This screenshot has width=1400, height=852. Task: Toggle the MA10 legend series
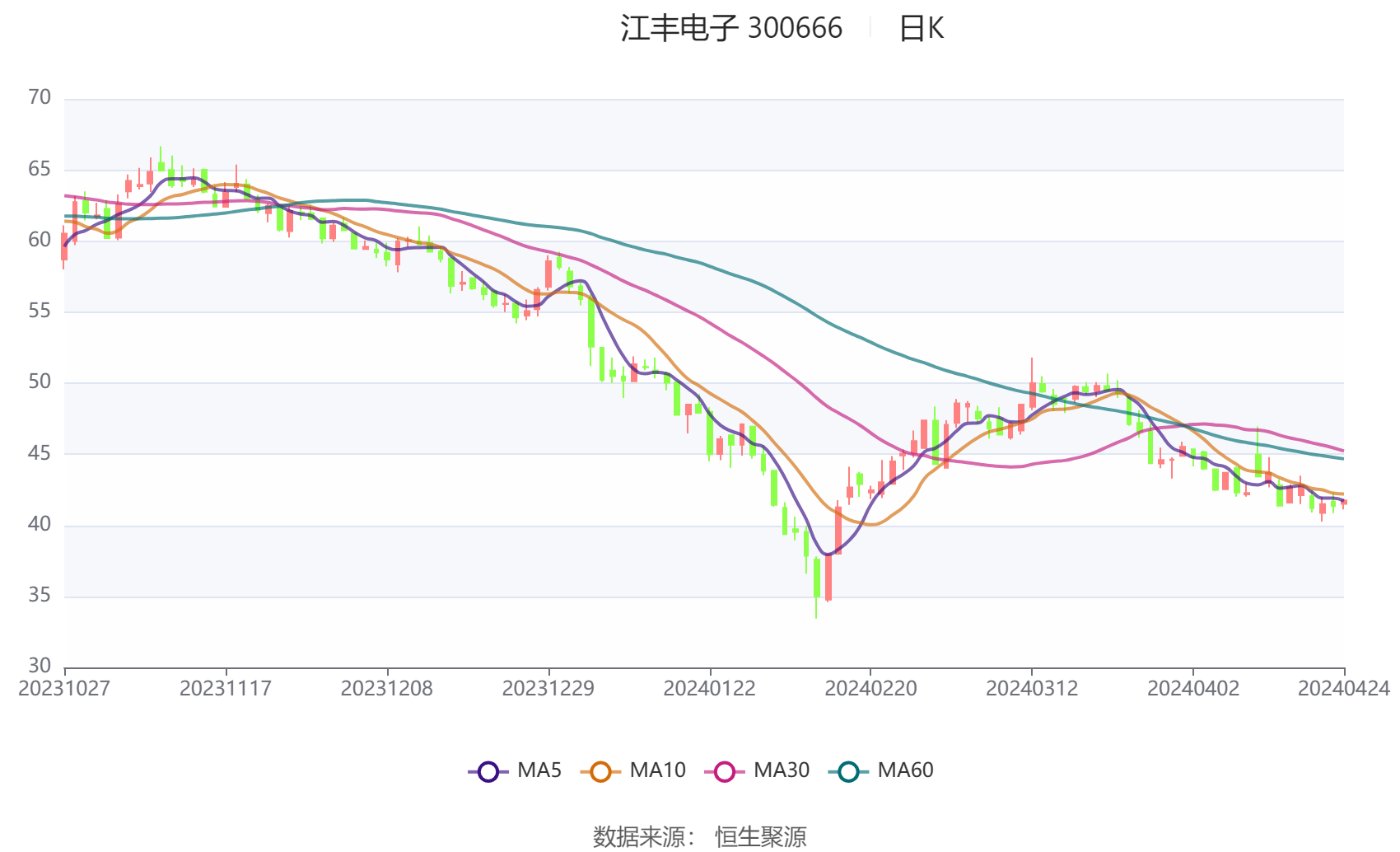pos(632,771)
